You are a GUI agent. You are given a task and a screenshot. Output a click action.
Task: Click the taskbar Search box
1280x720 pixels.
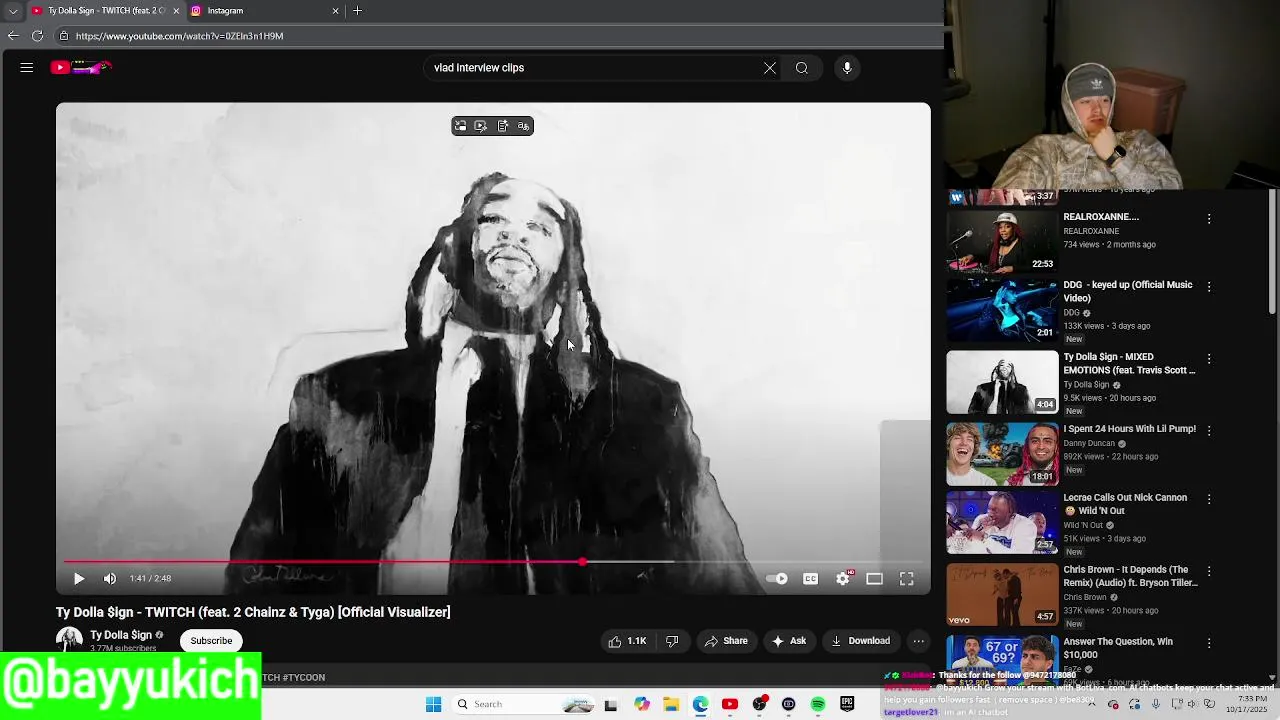[x=523, y=704]
